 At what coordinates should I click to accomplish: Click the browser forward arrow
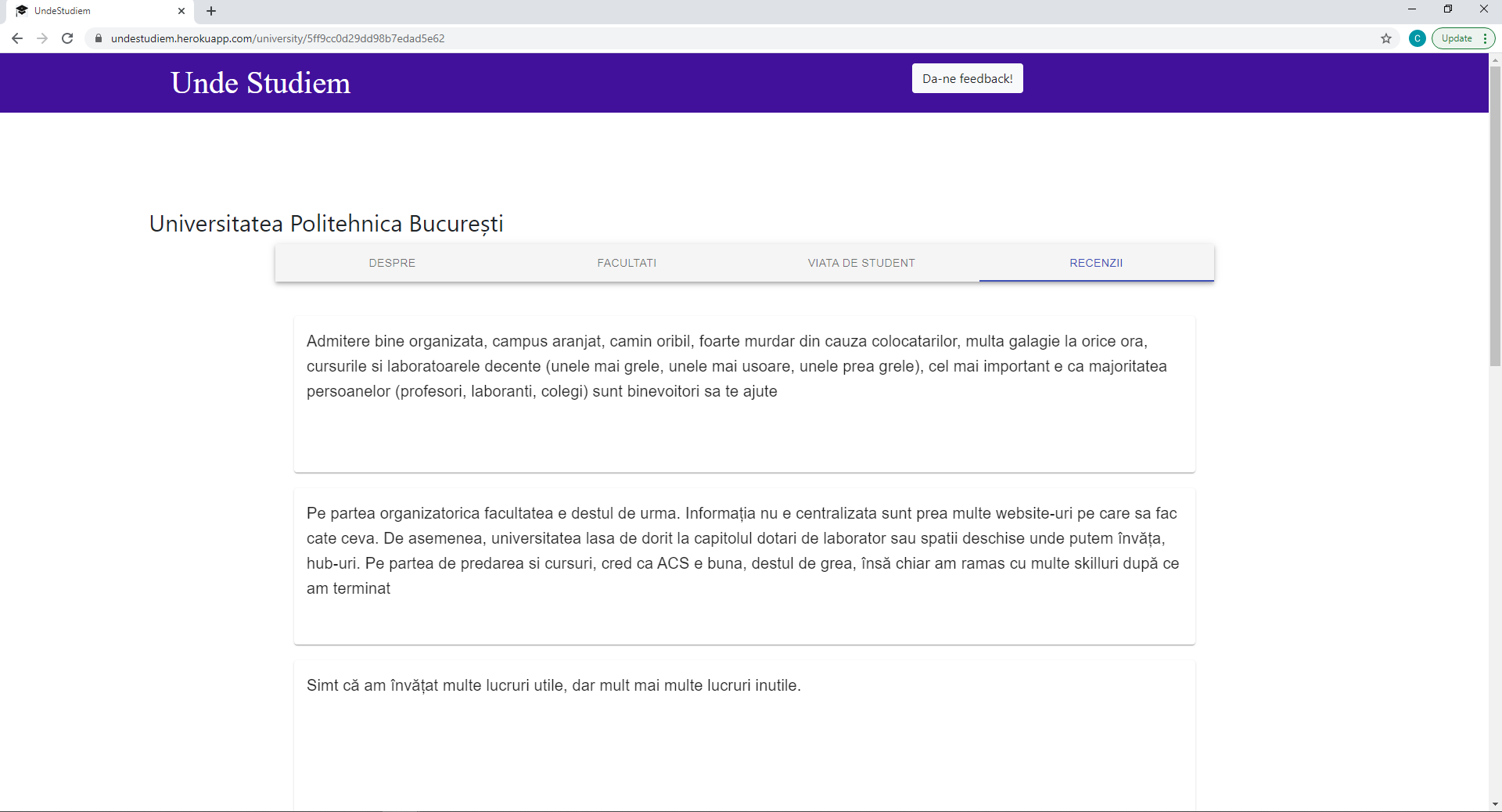[42, 38]
